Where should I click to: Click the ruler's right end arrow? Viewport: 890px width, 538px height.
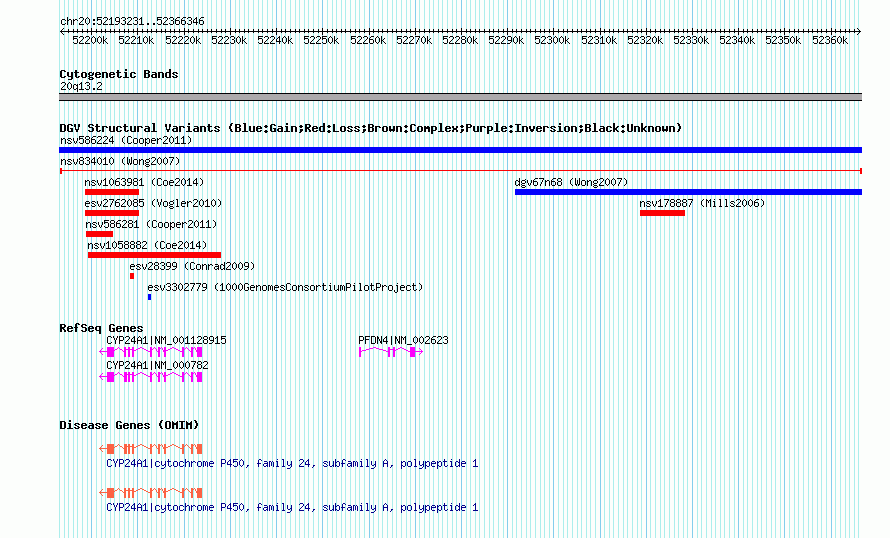click(859, 32)
